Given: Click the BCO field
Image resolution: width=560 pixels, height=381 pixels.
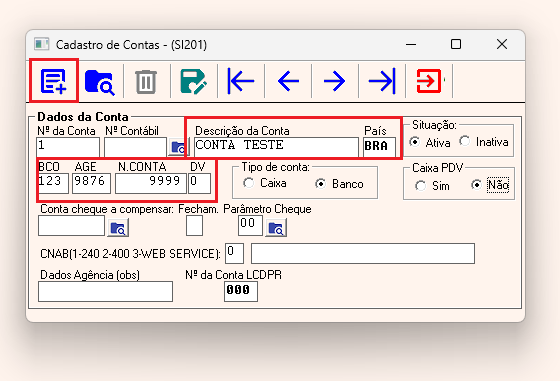Looking at the screenshot, I should pyautogui.click(x=53, y=184).
